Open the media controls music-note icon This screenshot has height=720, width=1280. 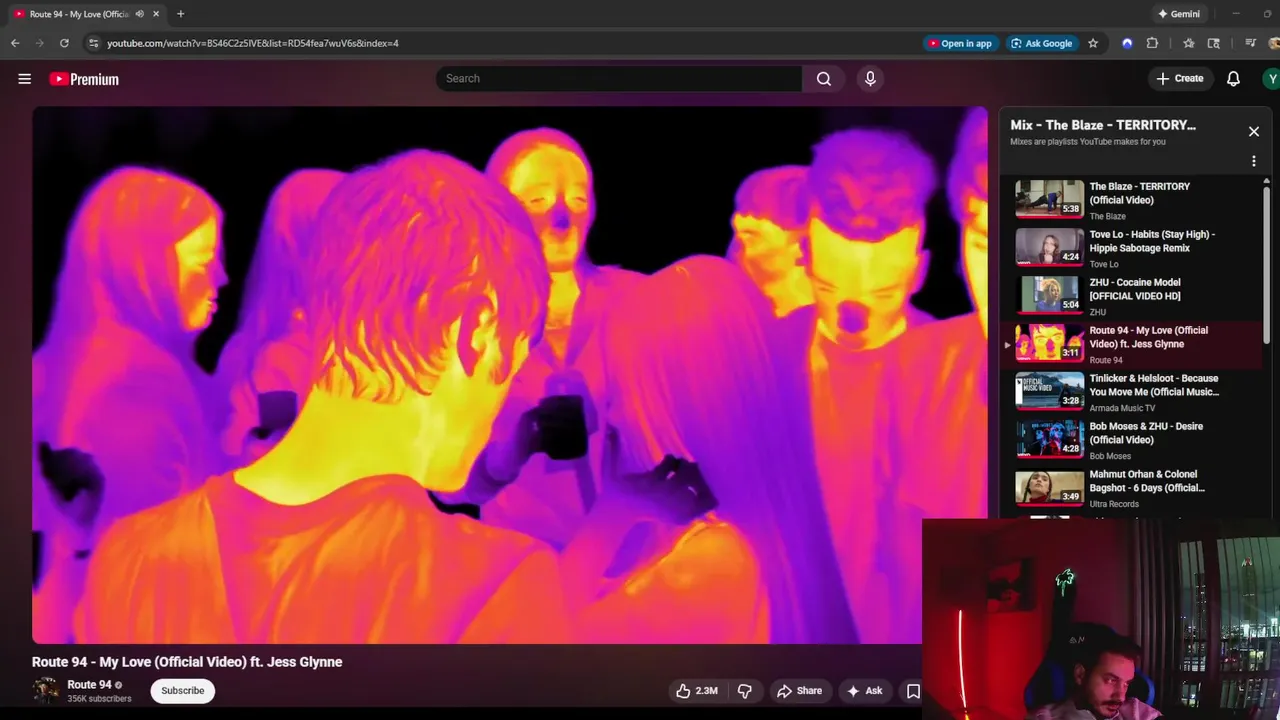[x=1250, y=43]
